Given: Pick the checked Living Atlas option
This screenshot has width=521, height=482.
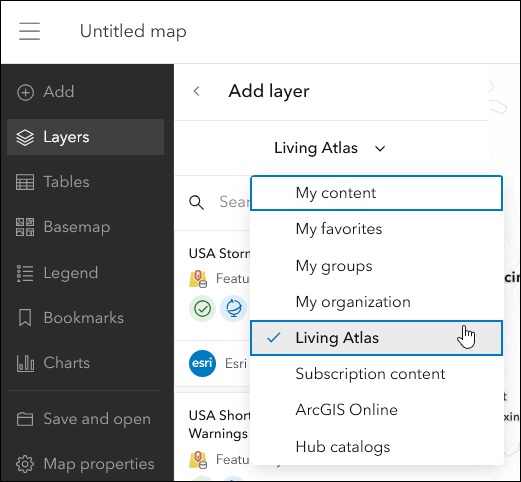Looking at the screenshot, I should 376,338.
